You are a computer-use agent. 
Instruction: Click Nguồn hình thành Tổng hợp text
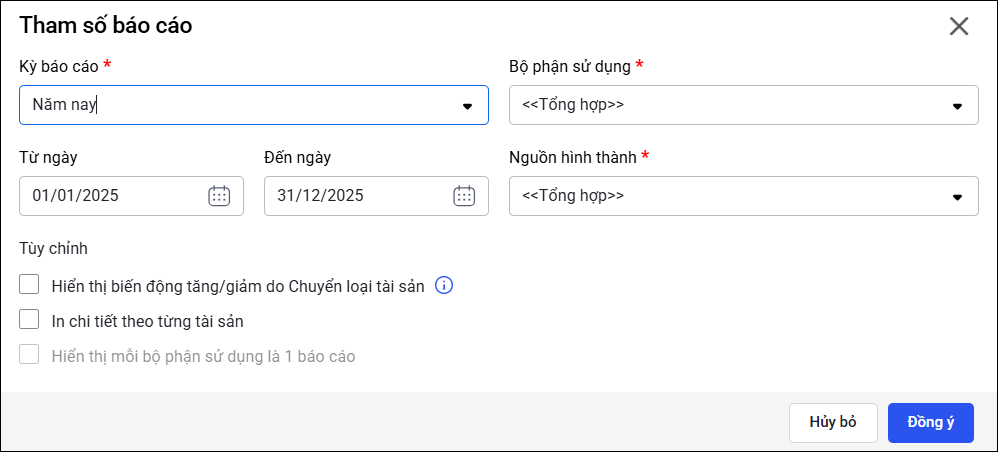[x=573, y=196]
